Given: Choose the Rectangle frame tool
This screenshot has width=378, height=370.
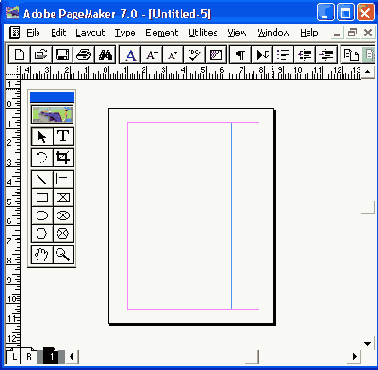Looking at the screenshot, I should click(x=63, y=198).
